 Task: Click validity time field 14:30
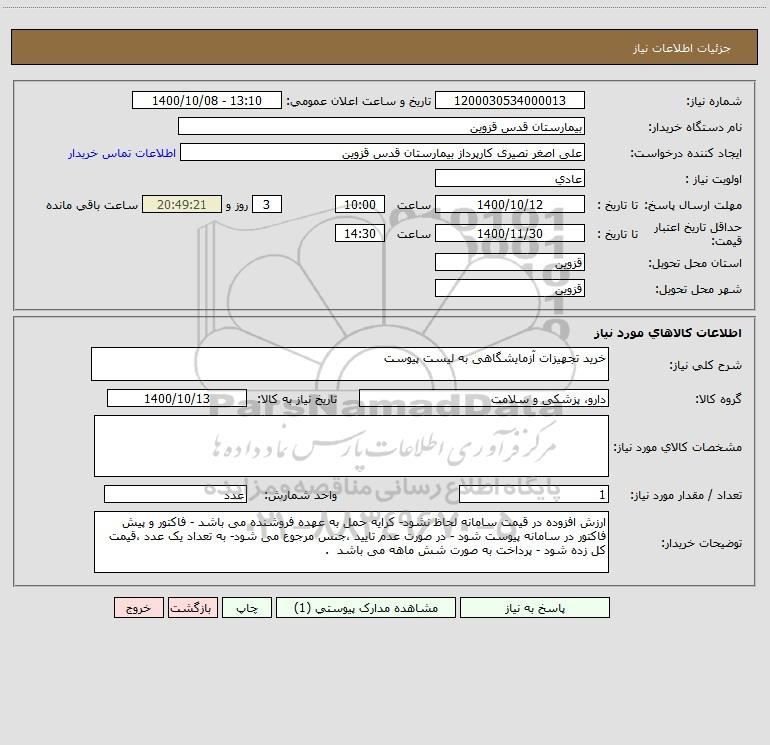pyautogui.click(x=359, y=233)
